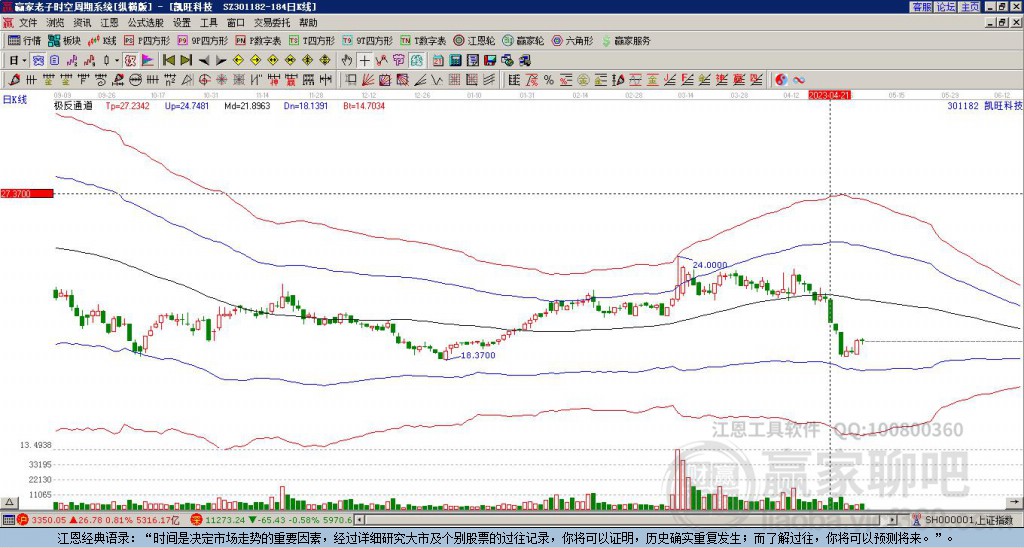The image size is (1024, 548).
Task: Step chart right with black arrow
Action: pyautogui.click(x=221, y=61)
